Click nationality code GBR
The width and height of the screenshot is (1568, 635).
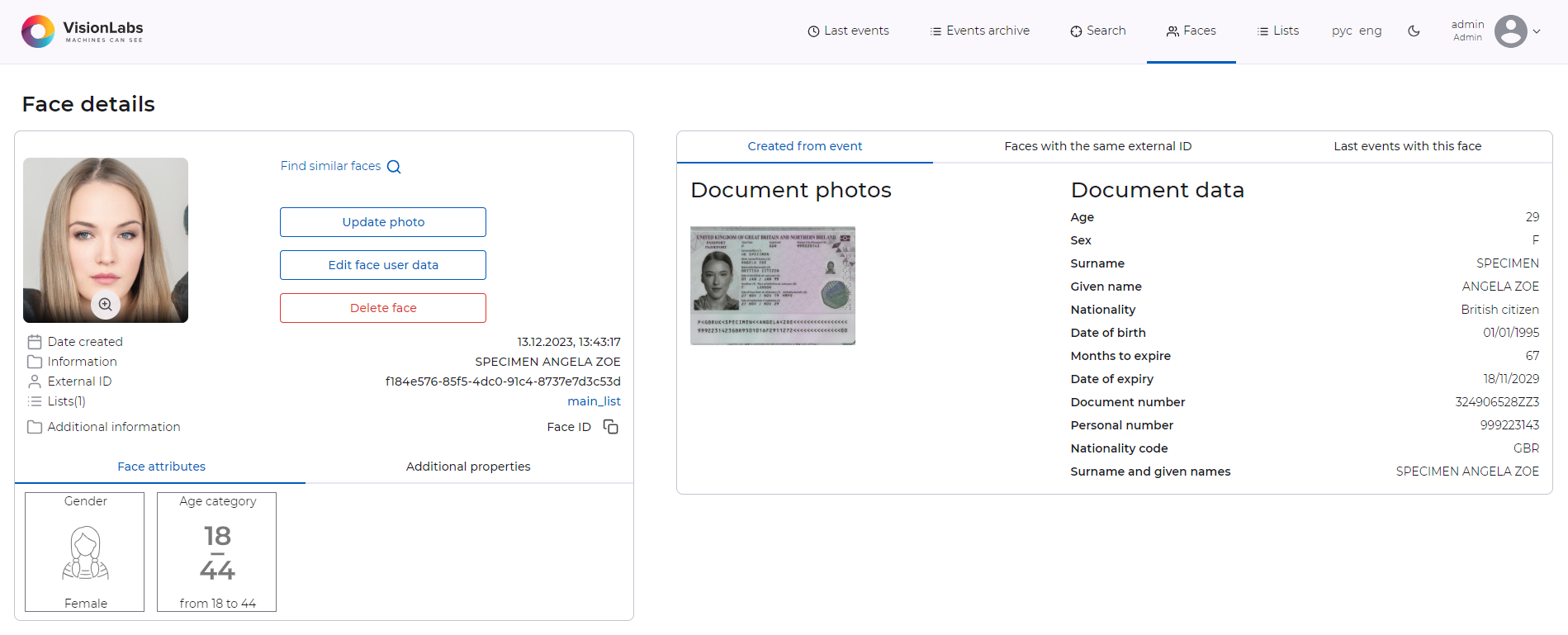[x=1526, y=448]
